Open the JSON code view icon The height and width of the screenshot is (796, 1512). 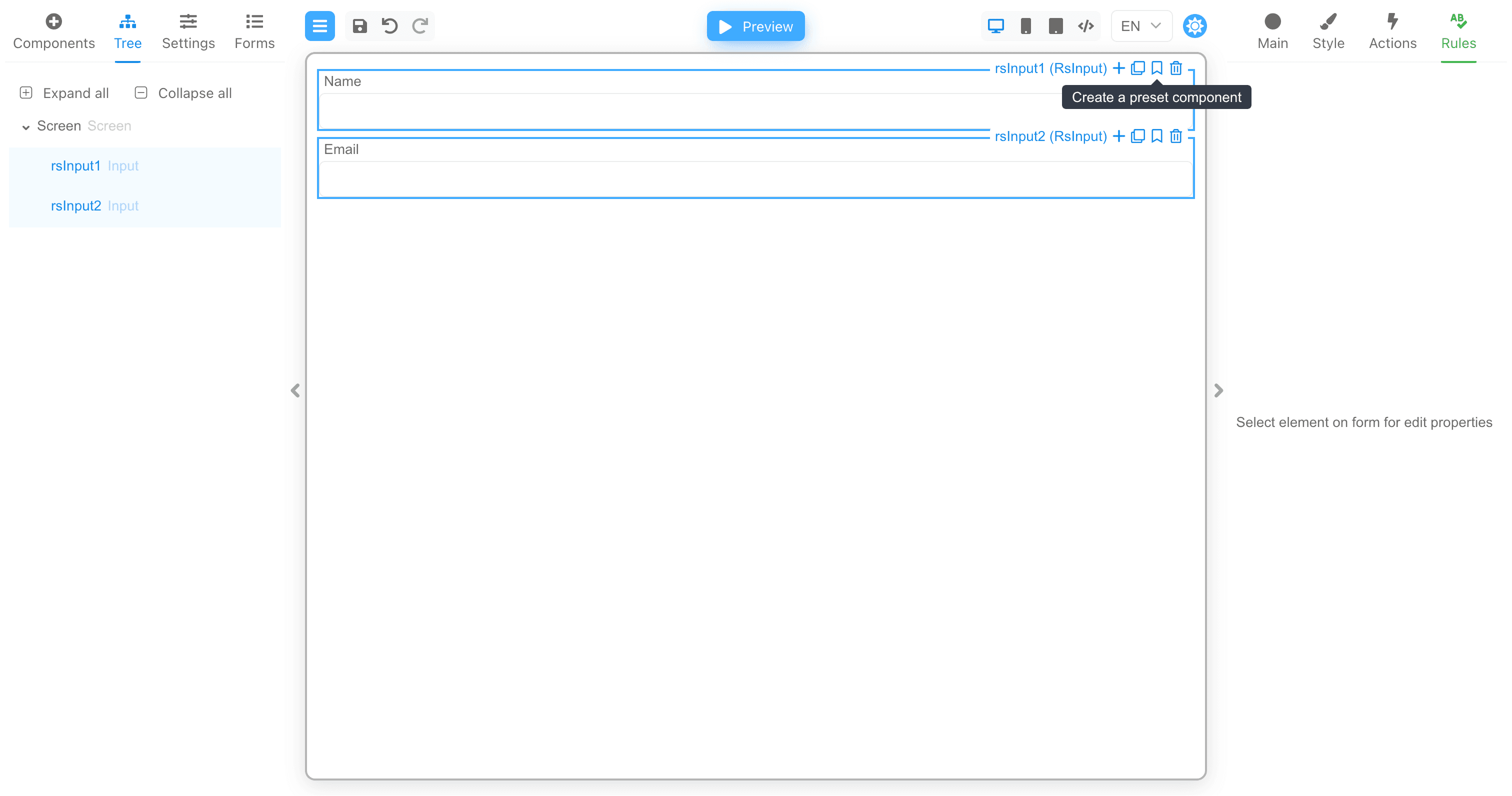coord(1085,26)
